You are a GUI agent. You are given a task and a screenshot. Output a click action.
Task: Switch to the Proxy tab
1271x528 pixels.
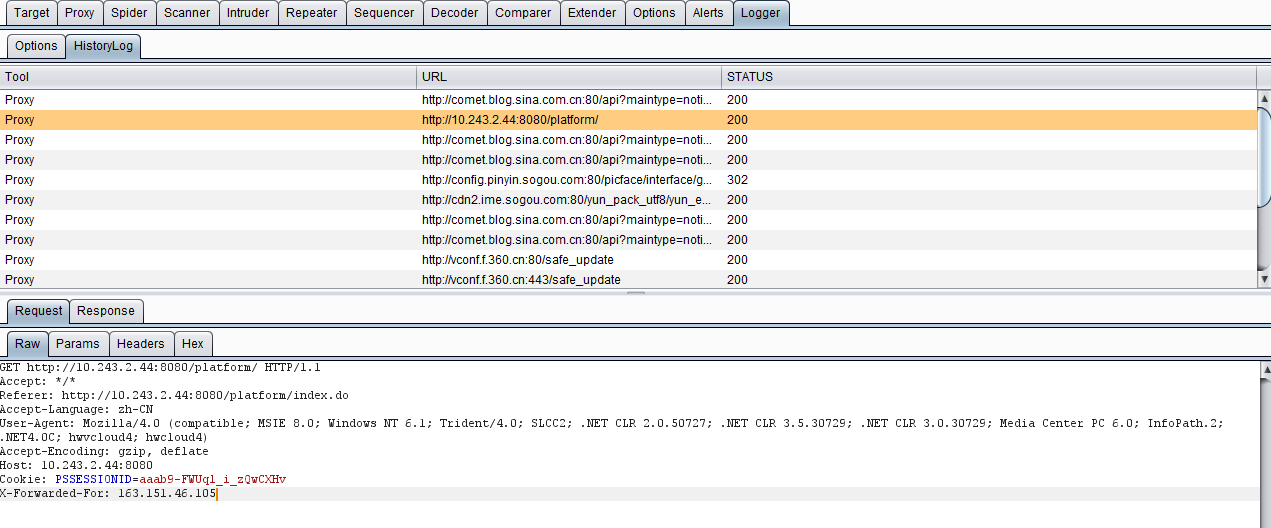80,13
